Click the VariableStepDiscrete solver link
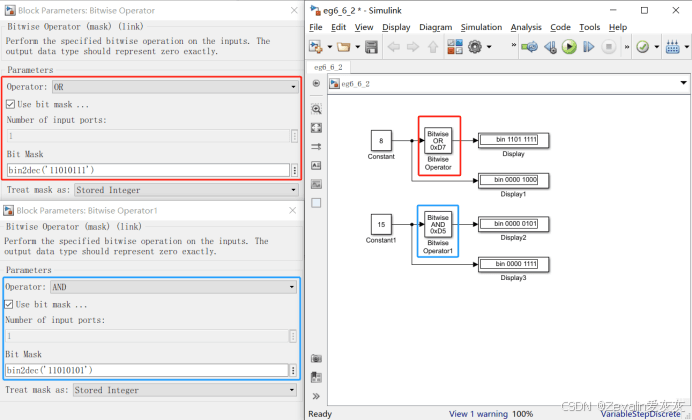 click(640, 414)
